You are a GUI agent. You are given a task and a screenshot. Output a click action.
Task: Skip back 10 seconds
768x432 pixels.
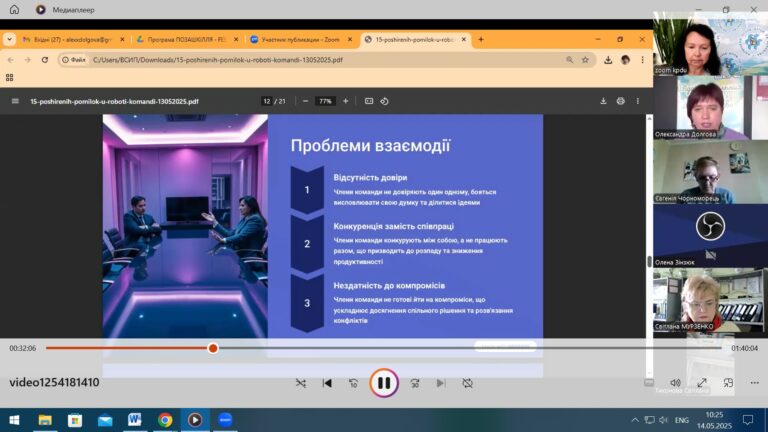pyautogui.click(x=353, y=383)
